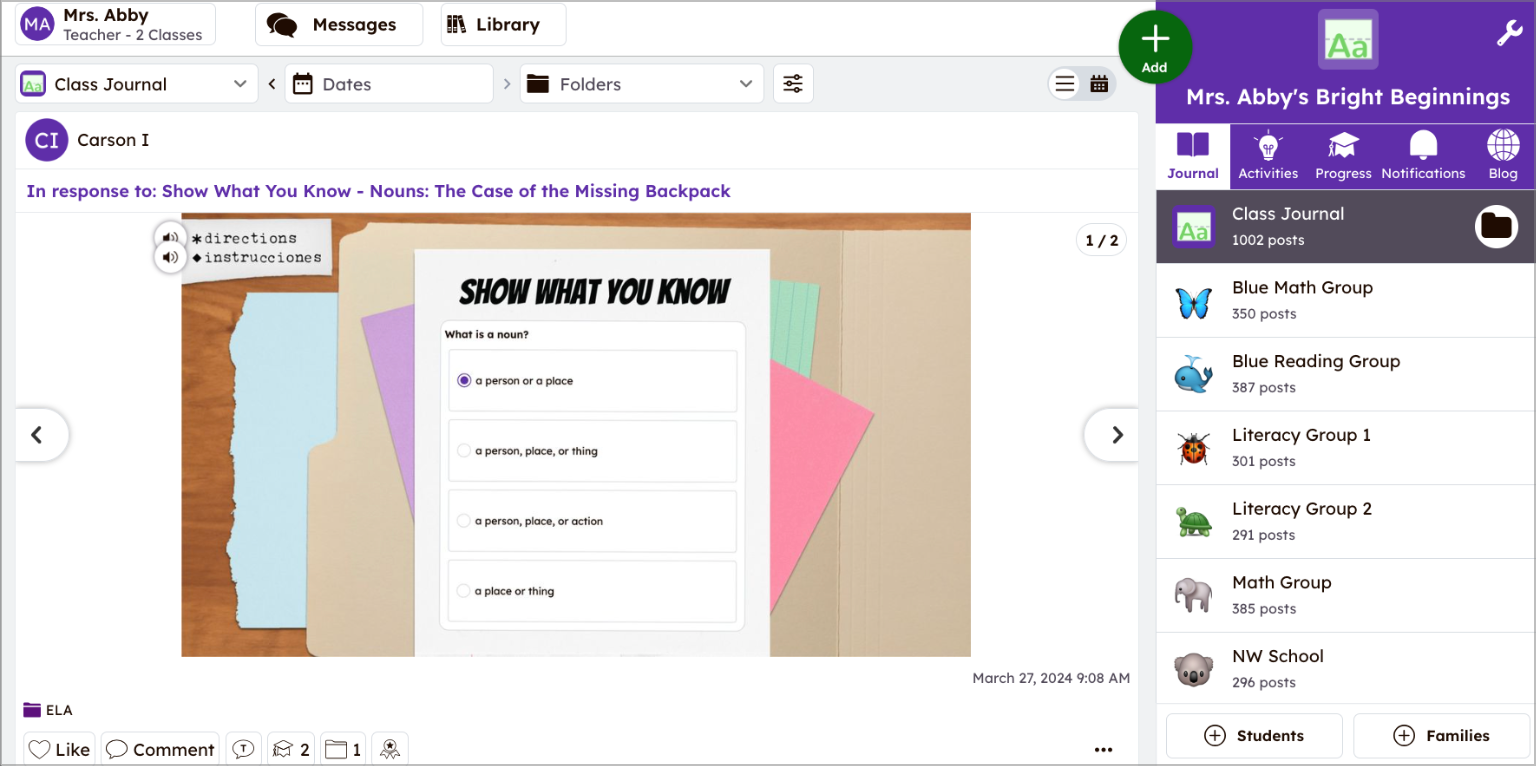Open the settings wrench icon
The image size is (1536, 766).
click(x=1510, y=31)
